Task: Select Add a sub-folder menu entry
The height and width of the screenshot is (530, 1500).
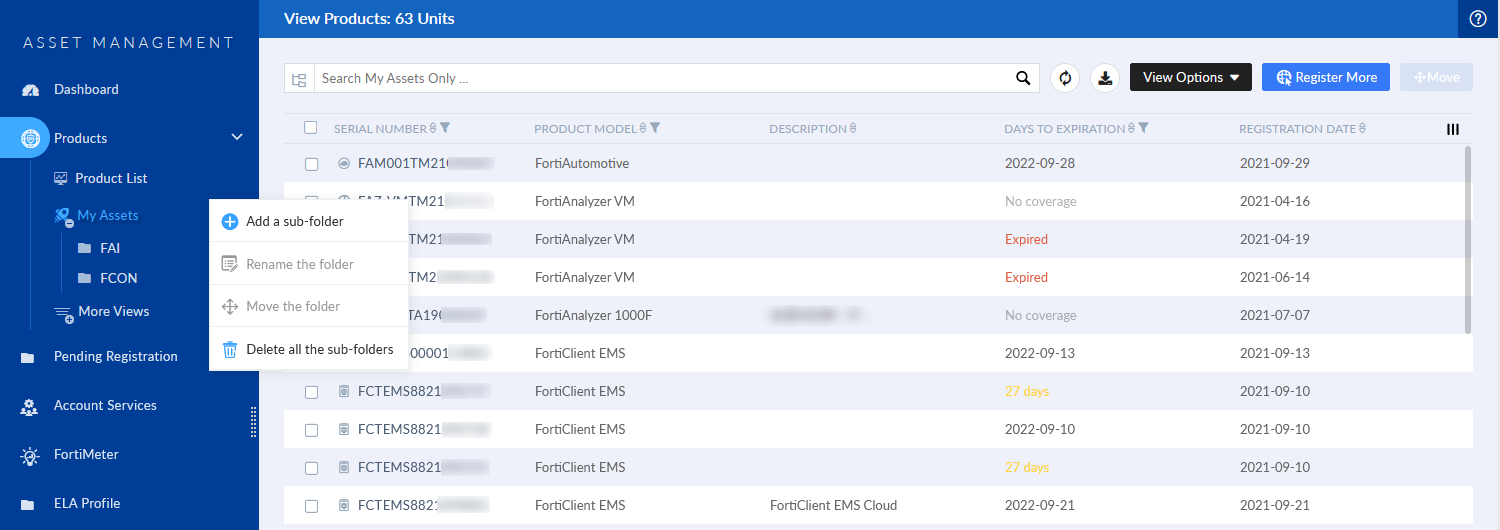Action: point(309,222)
